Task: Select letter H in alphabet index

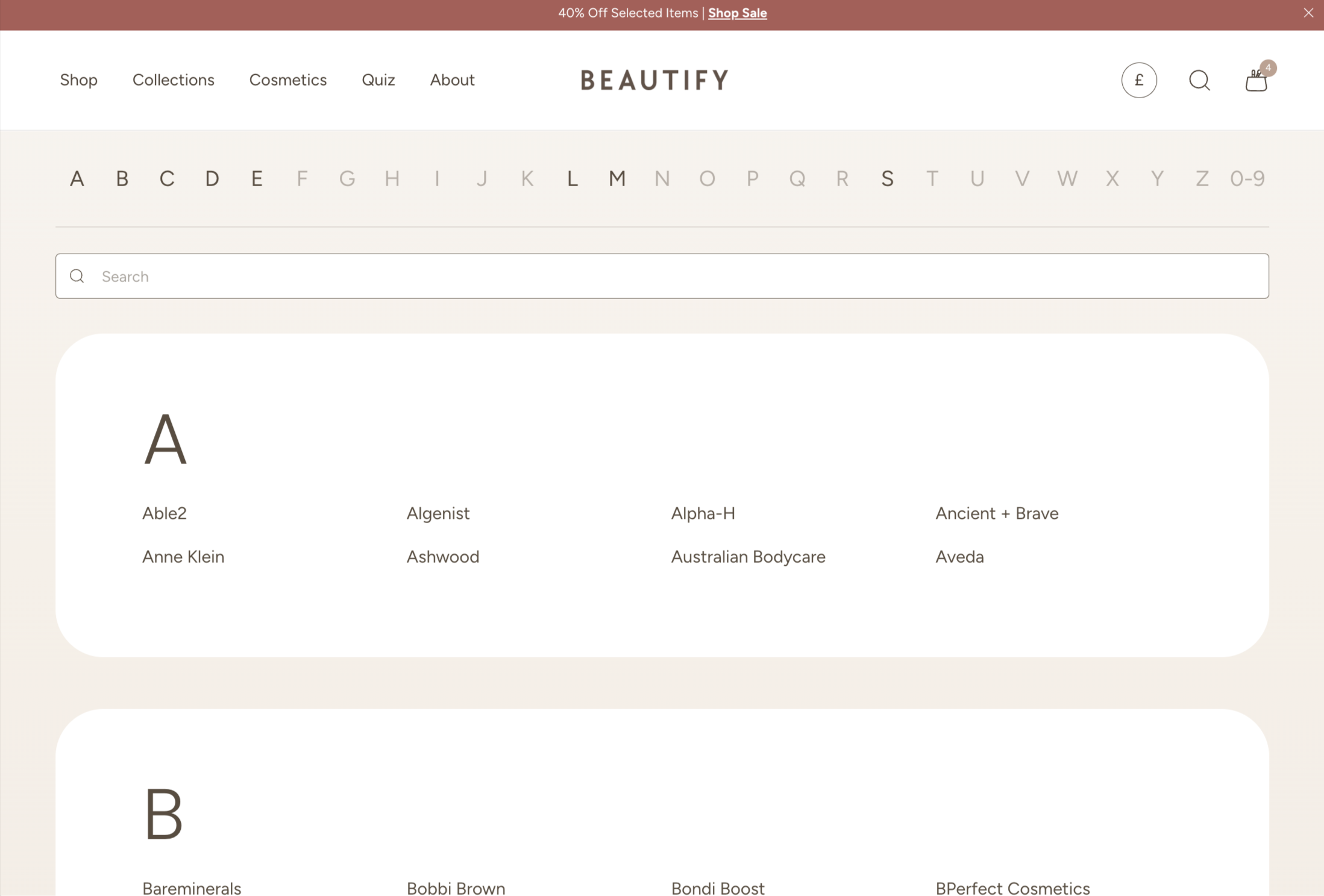Action: 392,178
